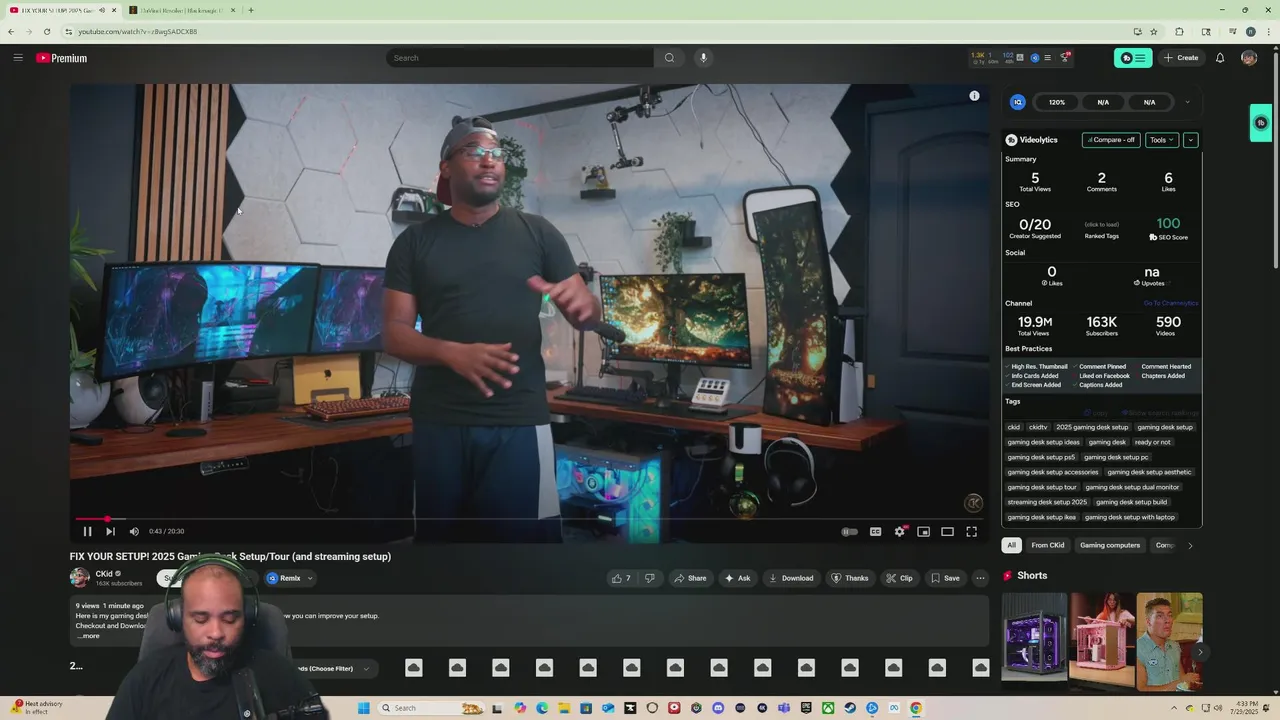Image resolution: width=1280 pixels, height=720 pixels.
Task: Open Chrome from the taskbar
Action: (x=916, y=708)
